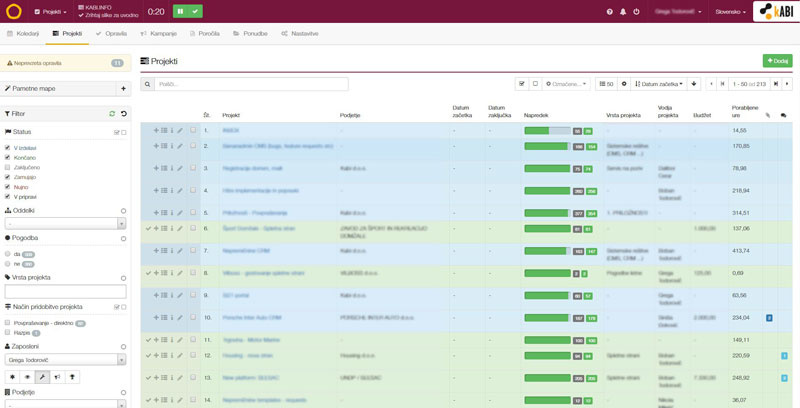Image resolution: width=800 pixels, height=408 pixels.
Task: Click the list settings gear icon
Action: point(624,84)
